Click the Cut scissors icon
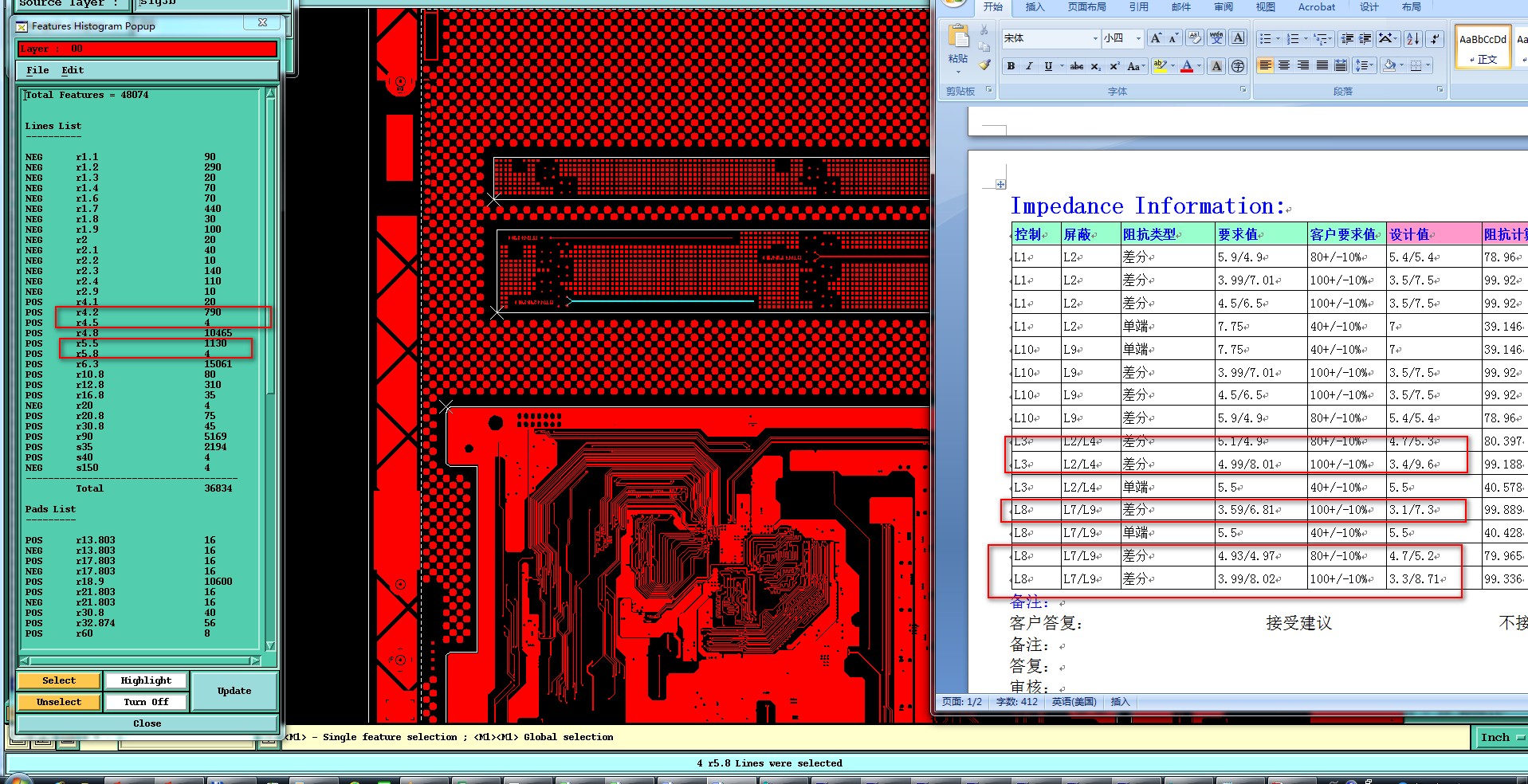Viewport: 1528px width, 784px height. tap(984, 29)
